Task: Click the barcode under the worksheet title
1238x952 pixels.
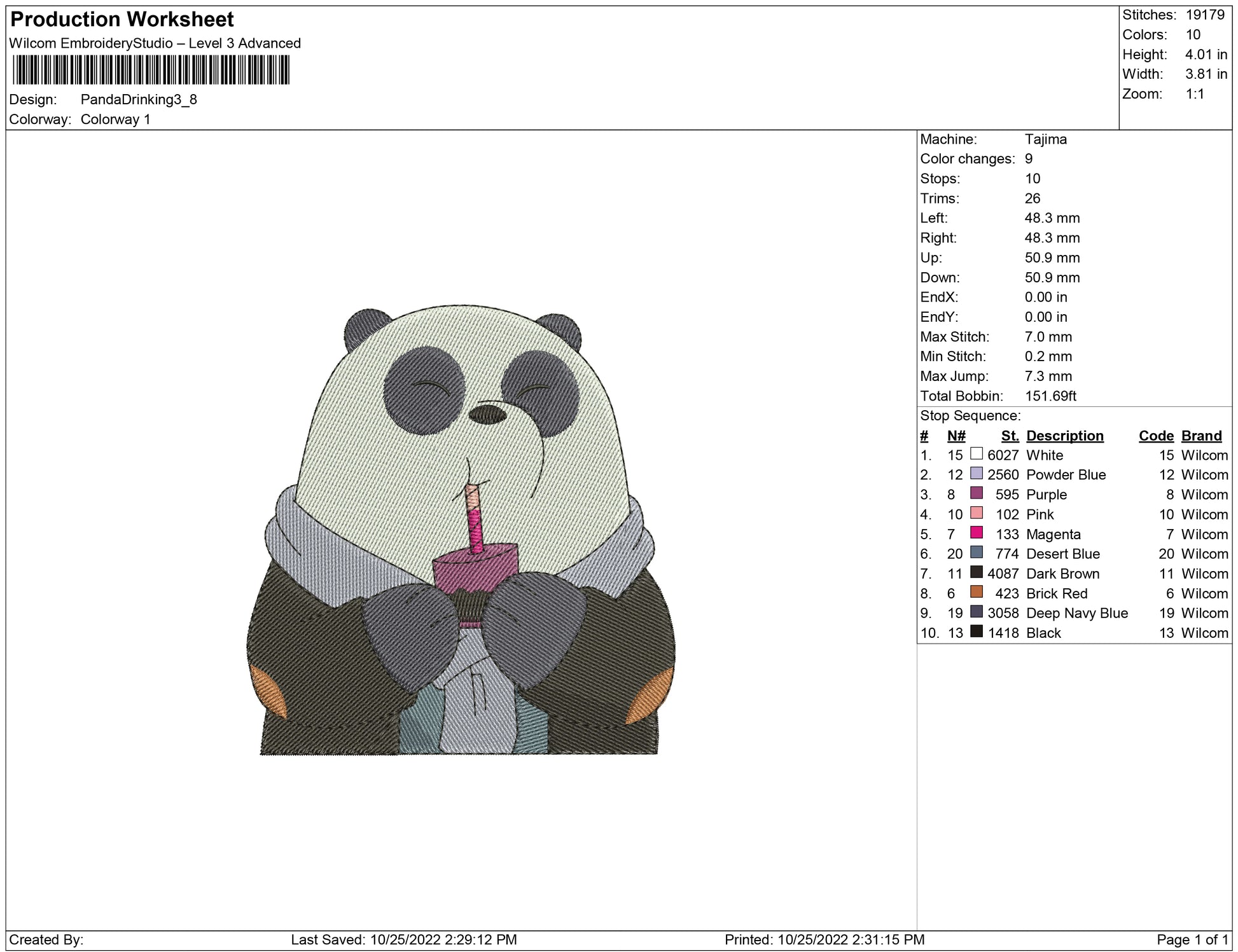Action: pos(151,70)
